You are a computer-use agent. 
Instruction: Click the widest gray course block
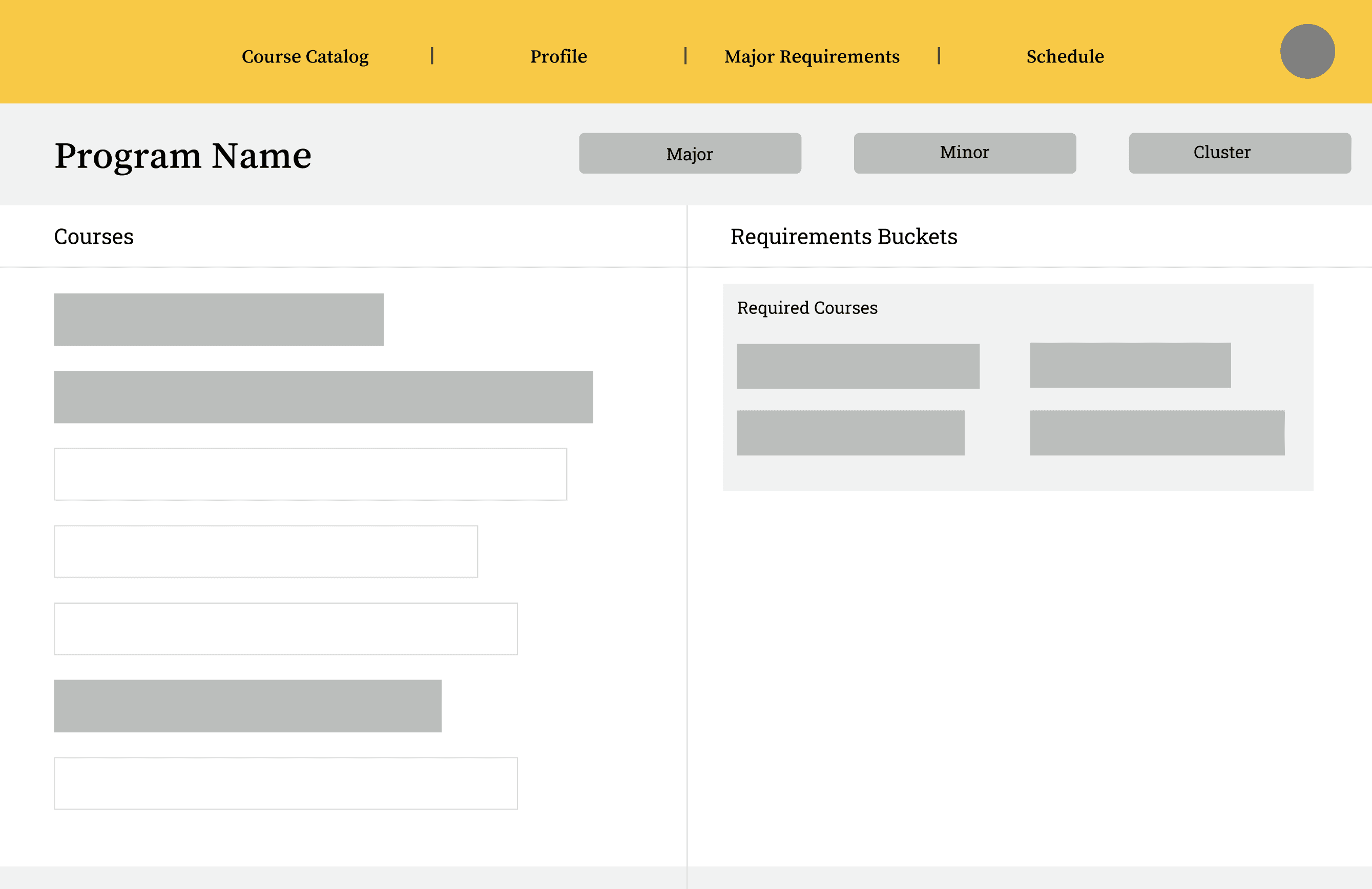[x=323, y=397]
